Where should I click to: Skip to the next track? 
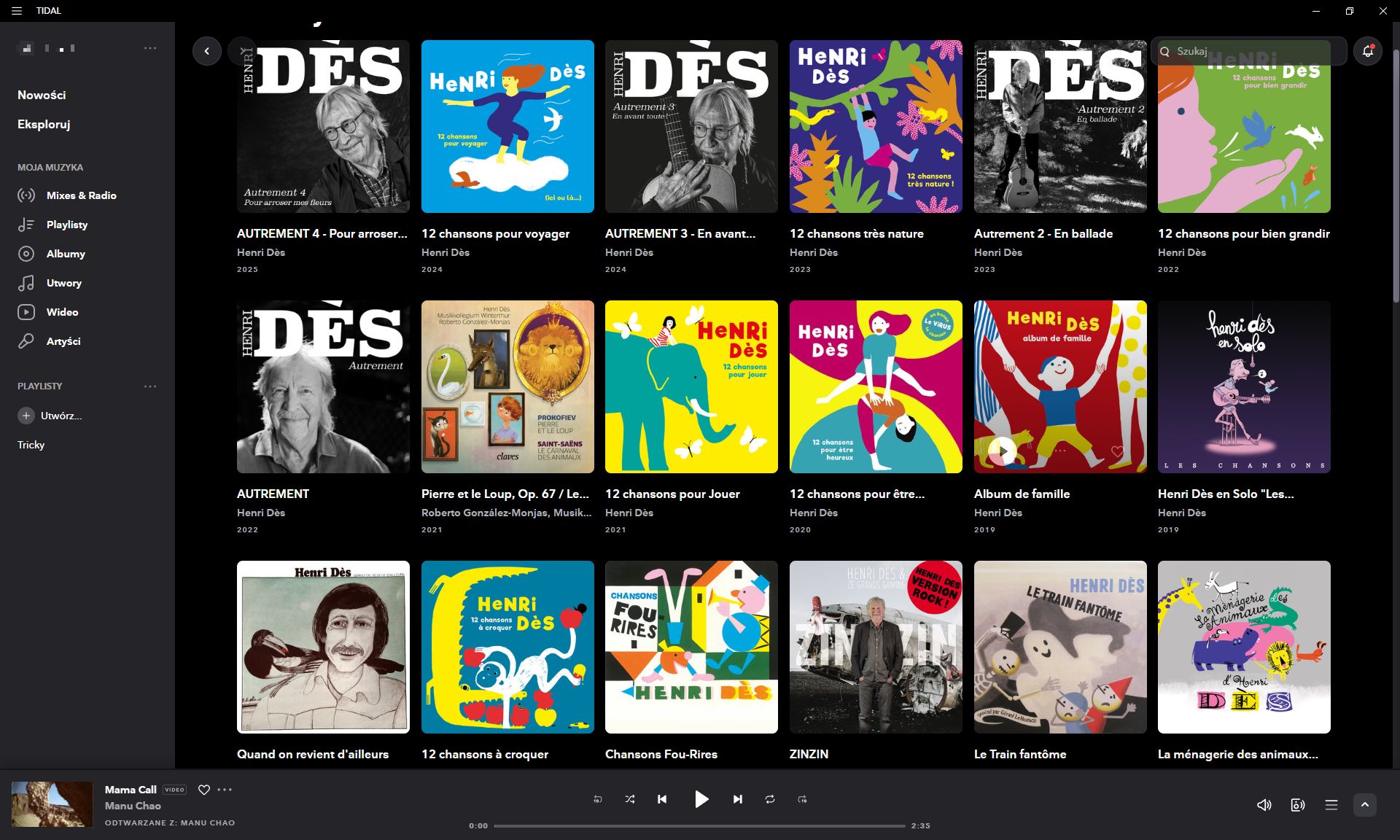coord(737,799)
